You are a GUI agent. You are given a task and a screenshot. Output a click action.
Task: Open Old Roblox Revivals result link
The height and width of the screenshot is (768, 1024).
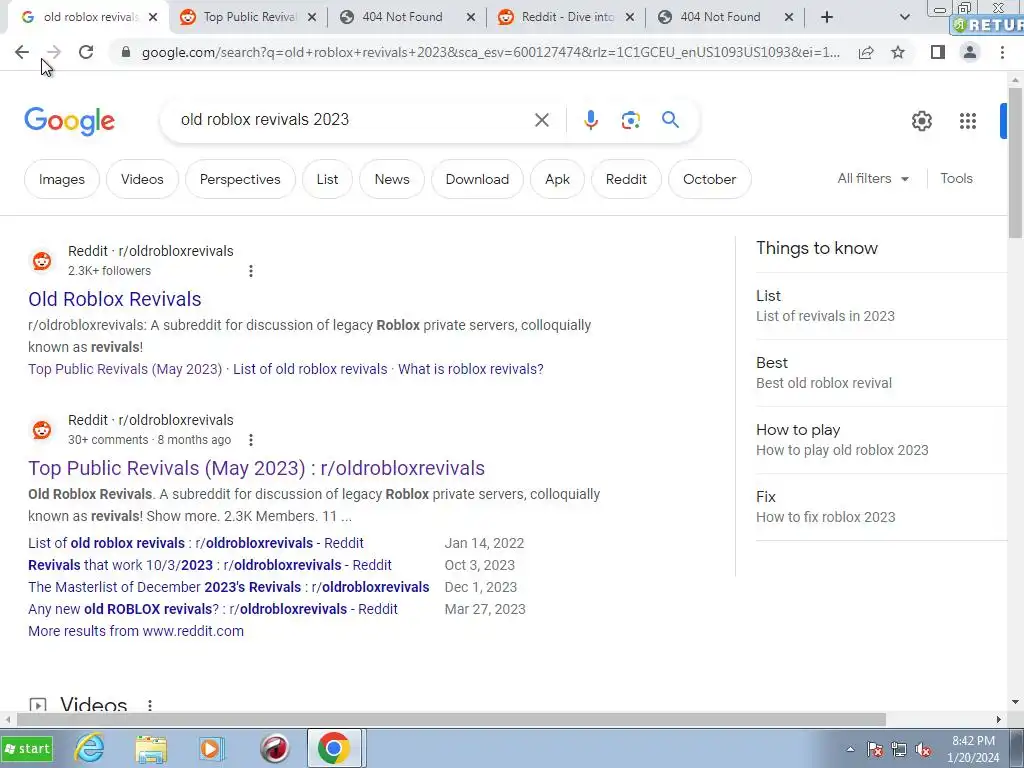coord(114,299)
